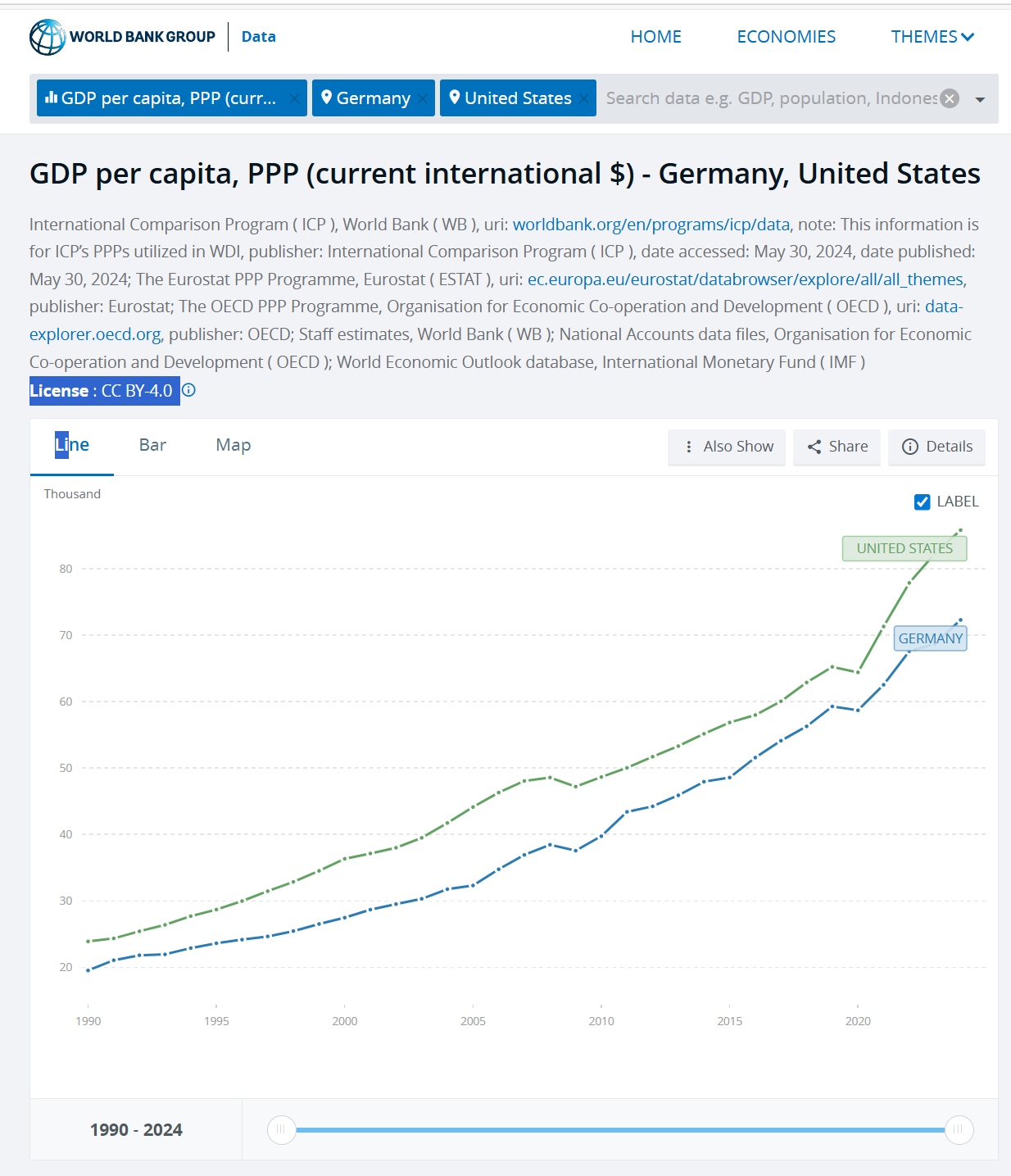Remove the Germany country tag
The width and height of the screenshot is (1011, 1176).
[422, 98]
